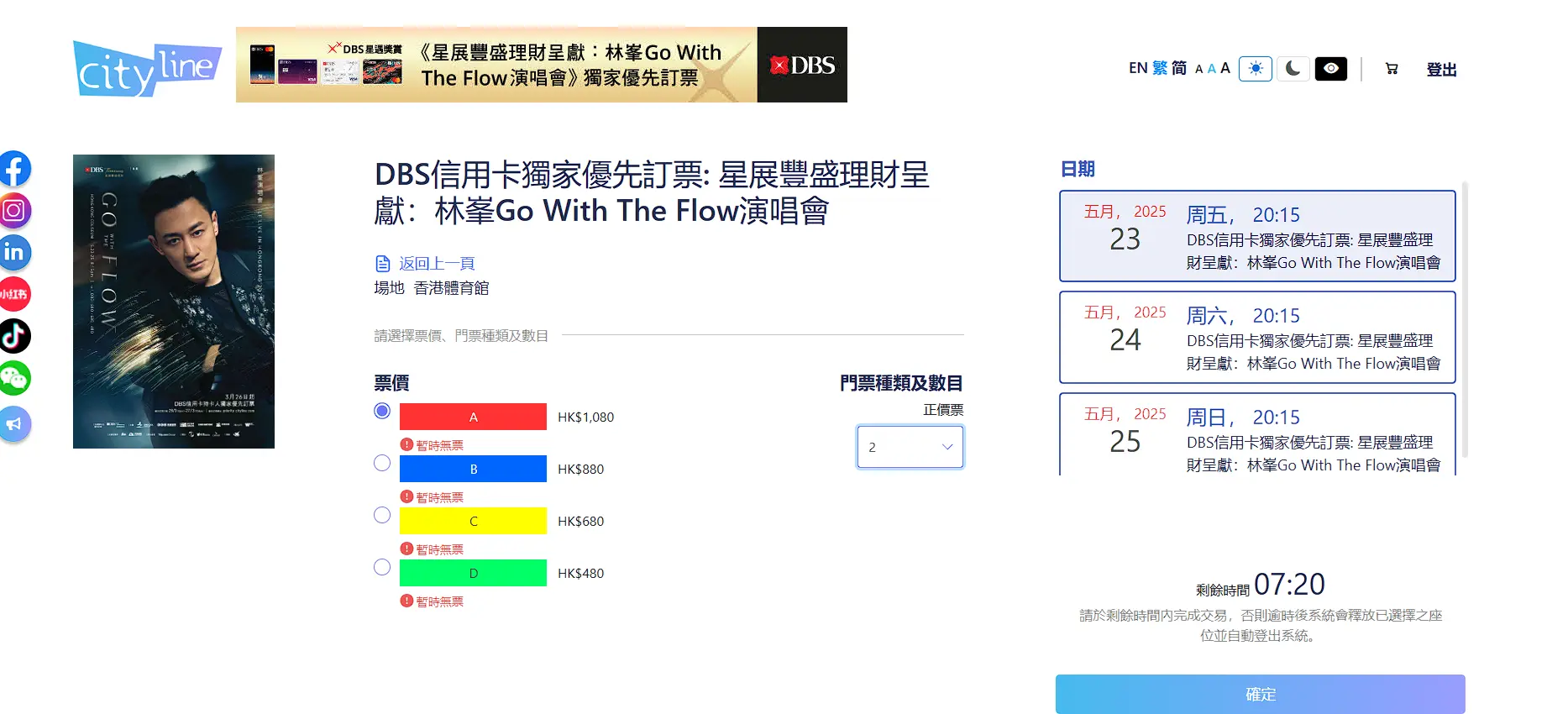
Task: Click the remaining time 07:20 countdown
Action: pyautogui.click(x=1289, y=584)
